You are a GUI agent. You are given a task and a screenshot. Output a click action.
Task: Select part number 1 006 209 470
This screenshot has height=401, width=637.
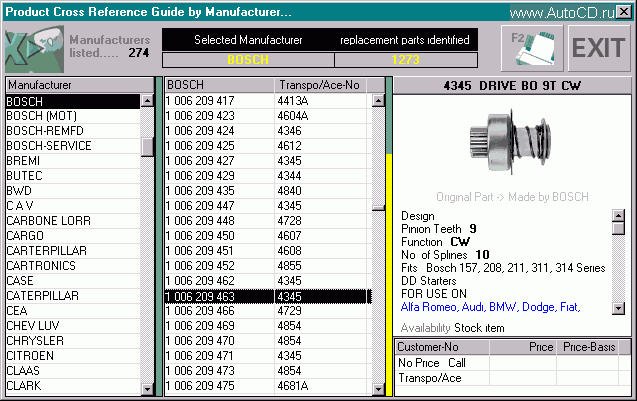[219, 342]
